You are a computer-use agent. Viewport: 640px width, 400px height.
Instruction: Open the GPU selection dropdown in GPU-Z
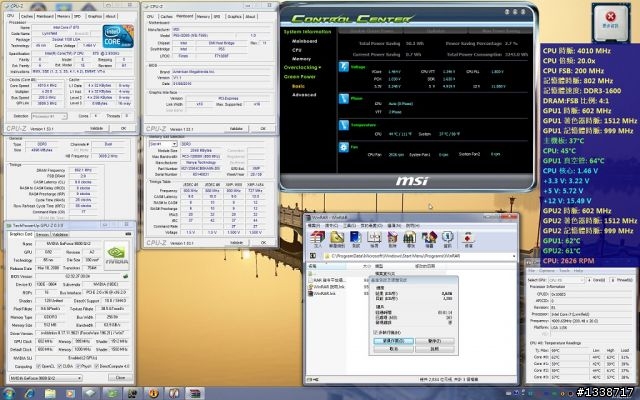pyautogui.click(x=46, y=378)
